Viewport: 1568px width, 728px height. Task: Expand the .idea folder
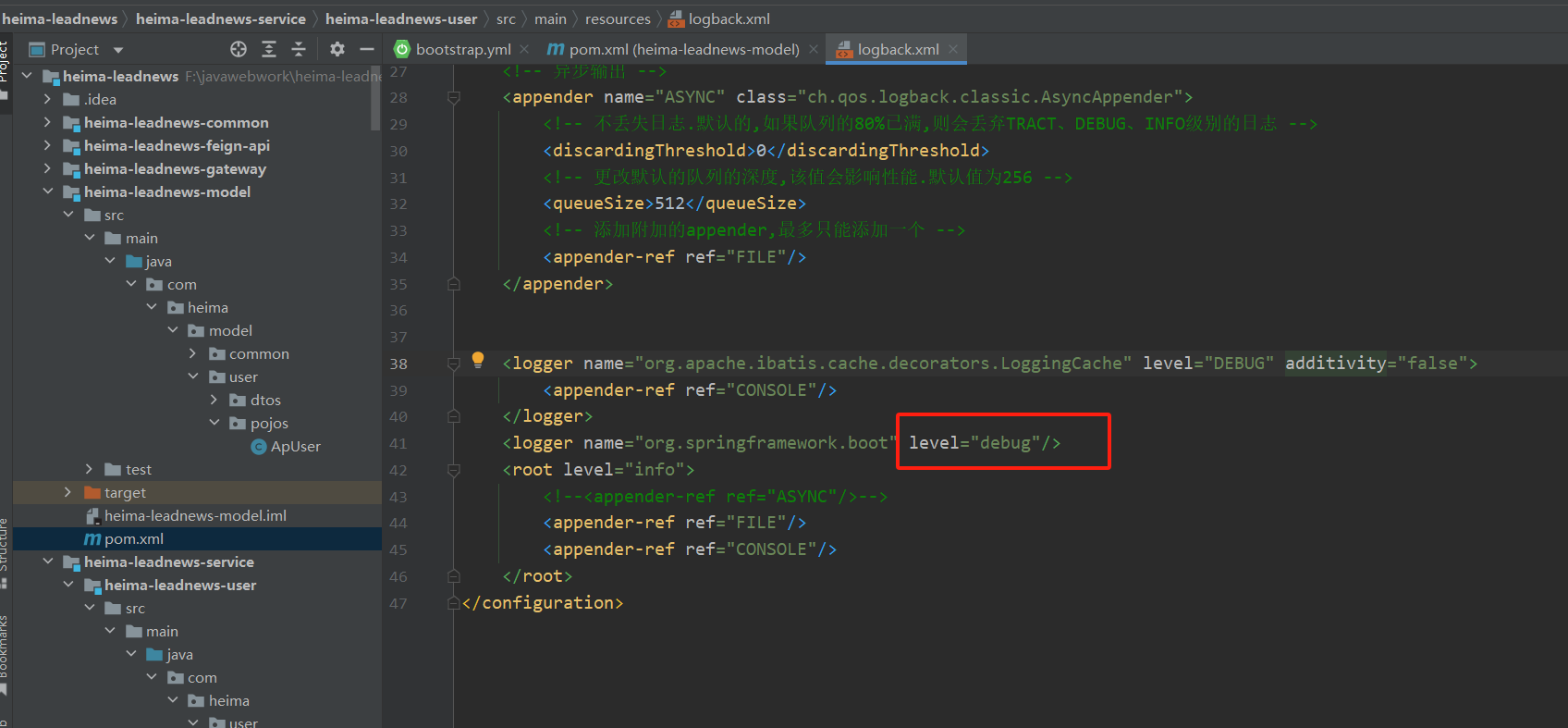[47, 99]
